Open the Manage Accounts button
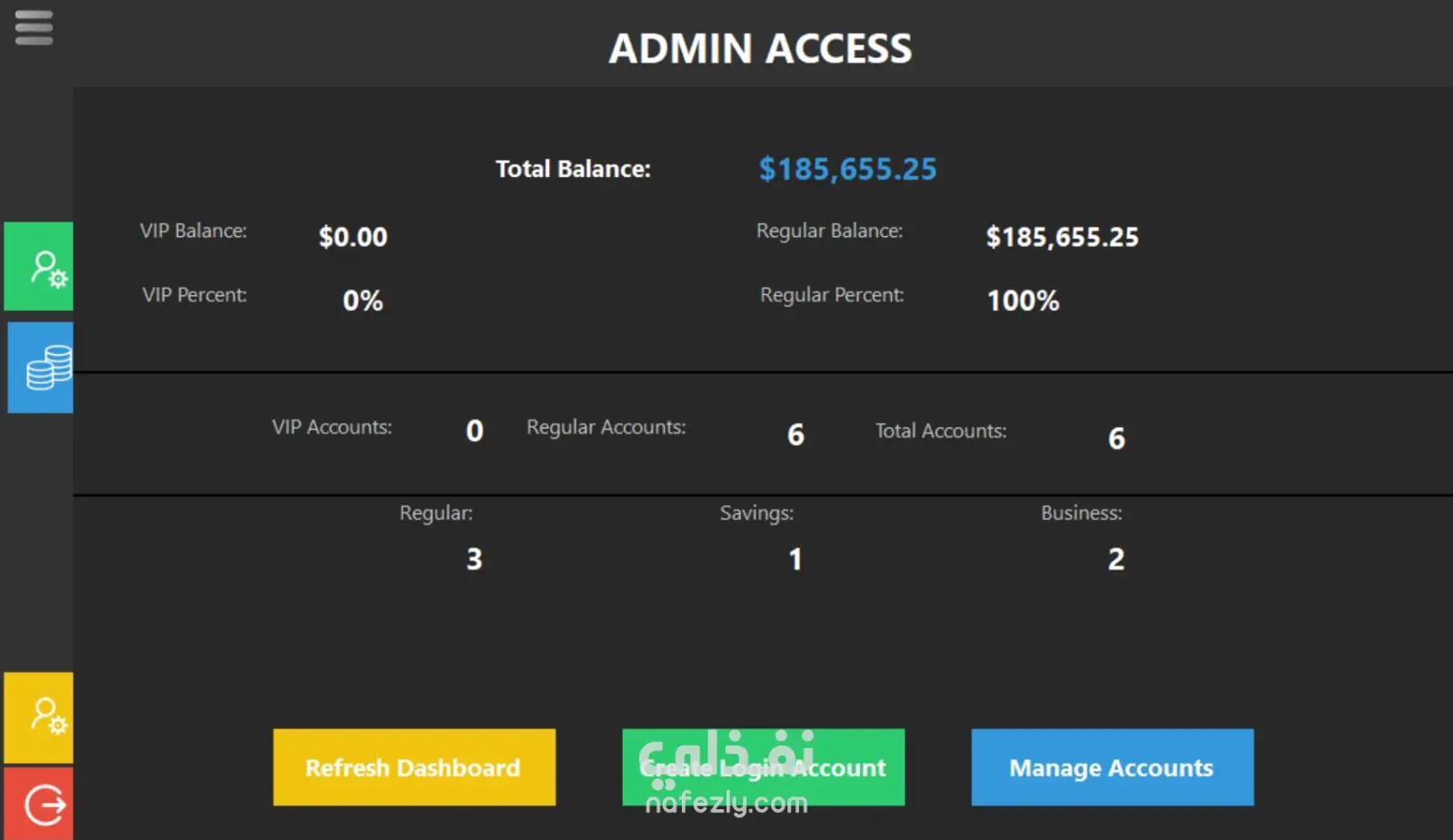This screenshot has height=840, width=1453. tap(1112, 767)
